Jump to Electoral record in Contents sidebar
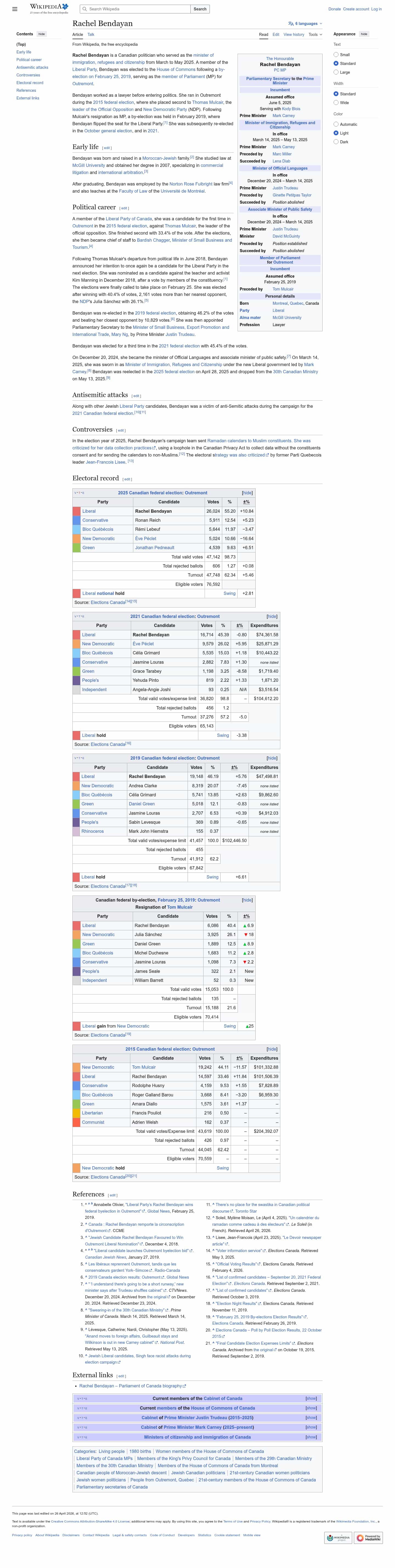The image size is (395, 1568). coord(30,83)
